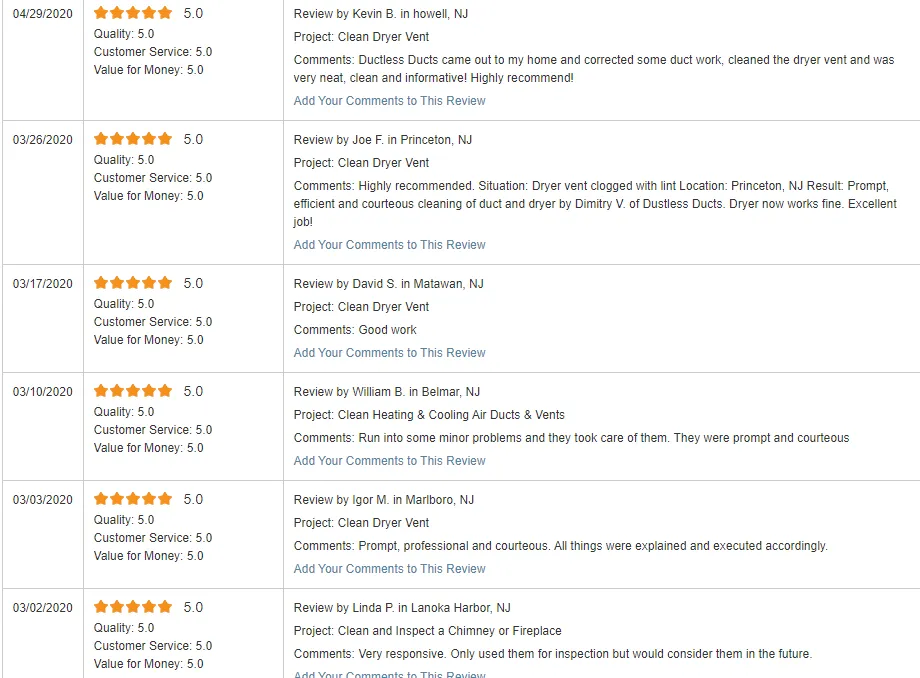Click the Air Ducts & Vents project line
920x678 pixels.
click(x=429, y=415)
